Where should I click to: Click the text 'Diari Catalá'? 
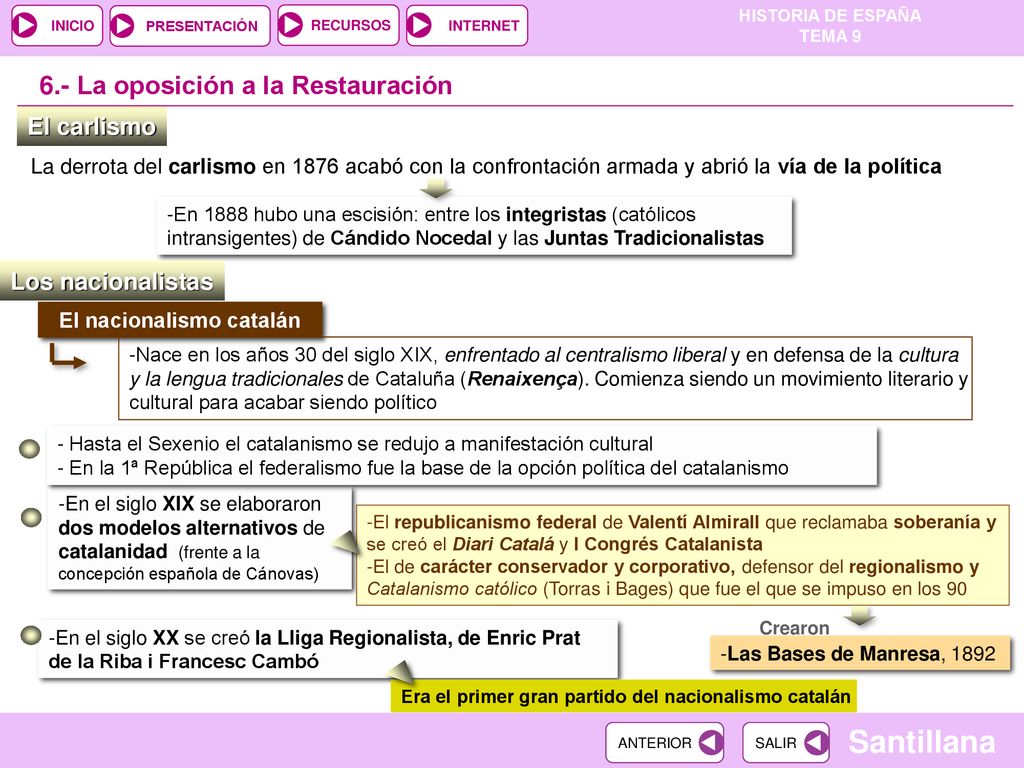coord(504,544)
